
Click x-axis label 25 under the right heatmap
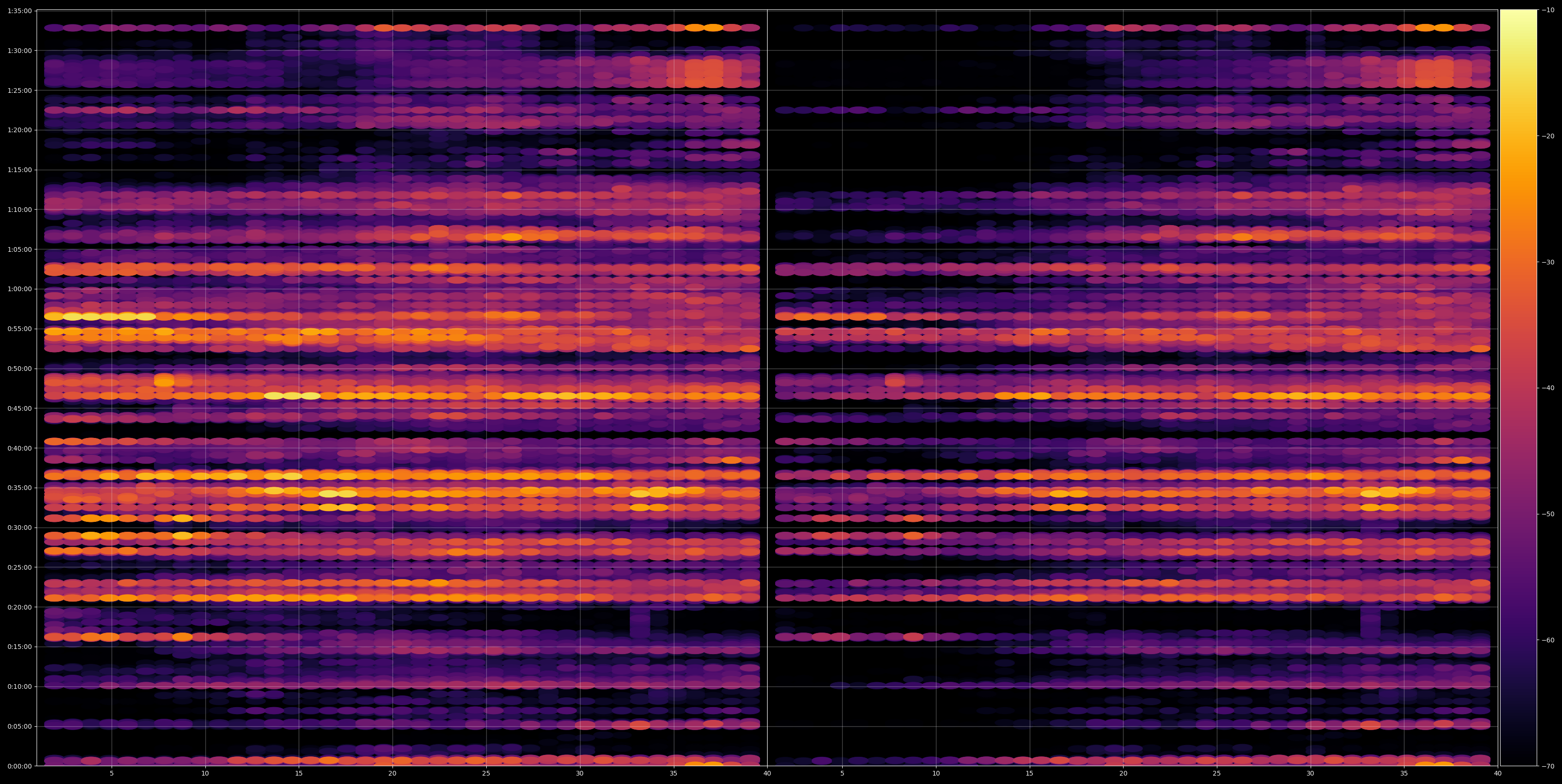(1217, 774)
